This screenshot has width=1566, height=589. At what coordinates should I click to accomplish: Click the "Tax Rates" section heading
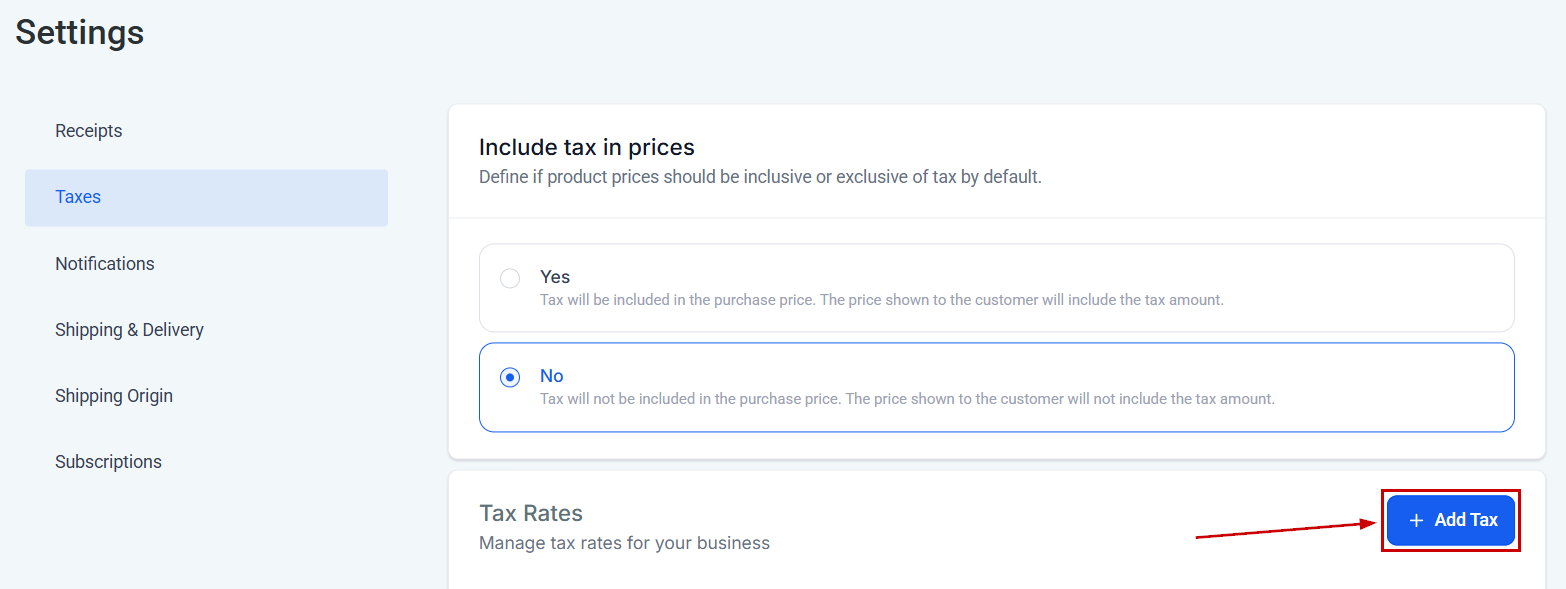click(x=531, y=513)
